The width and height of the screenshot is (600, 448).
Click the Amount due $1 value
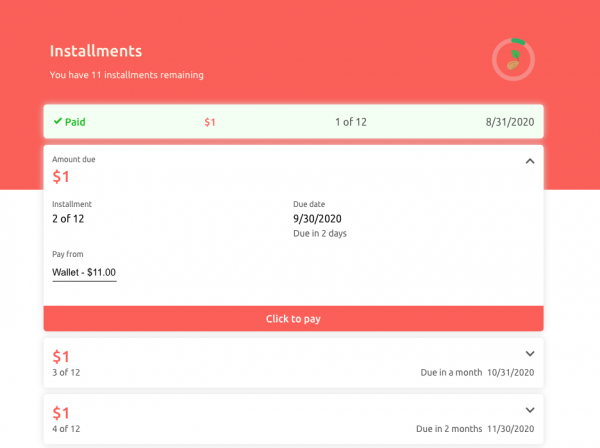pos(61,177)
